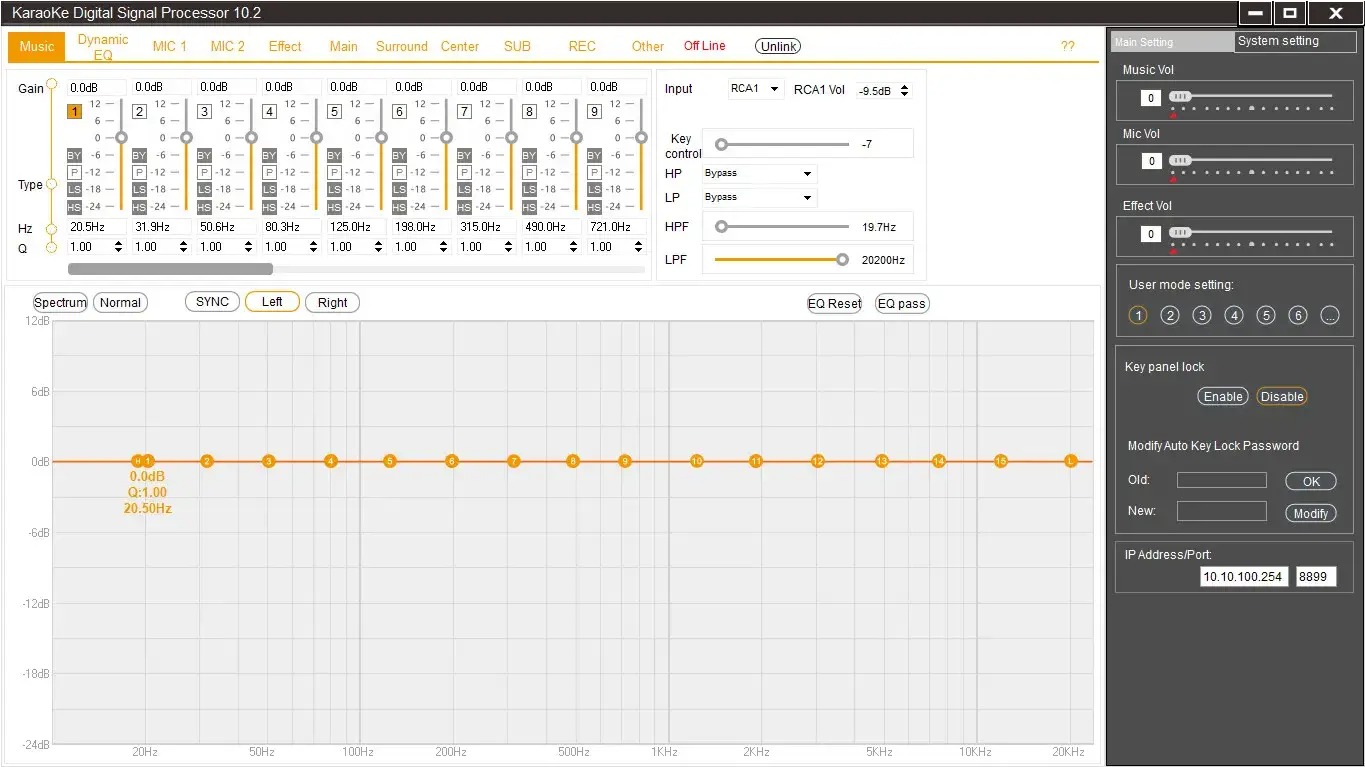The height and width of the screenshot is (767, 1365).
Task: Confirm the password with OK button
Action: [1311, 481]
